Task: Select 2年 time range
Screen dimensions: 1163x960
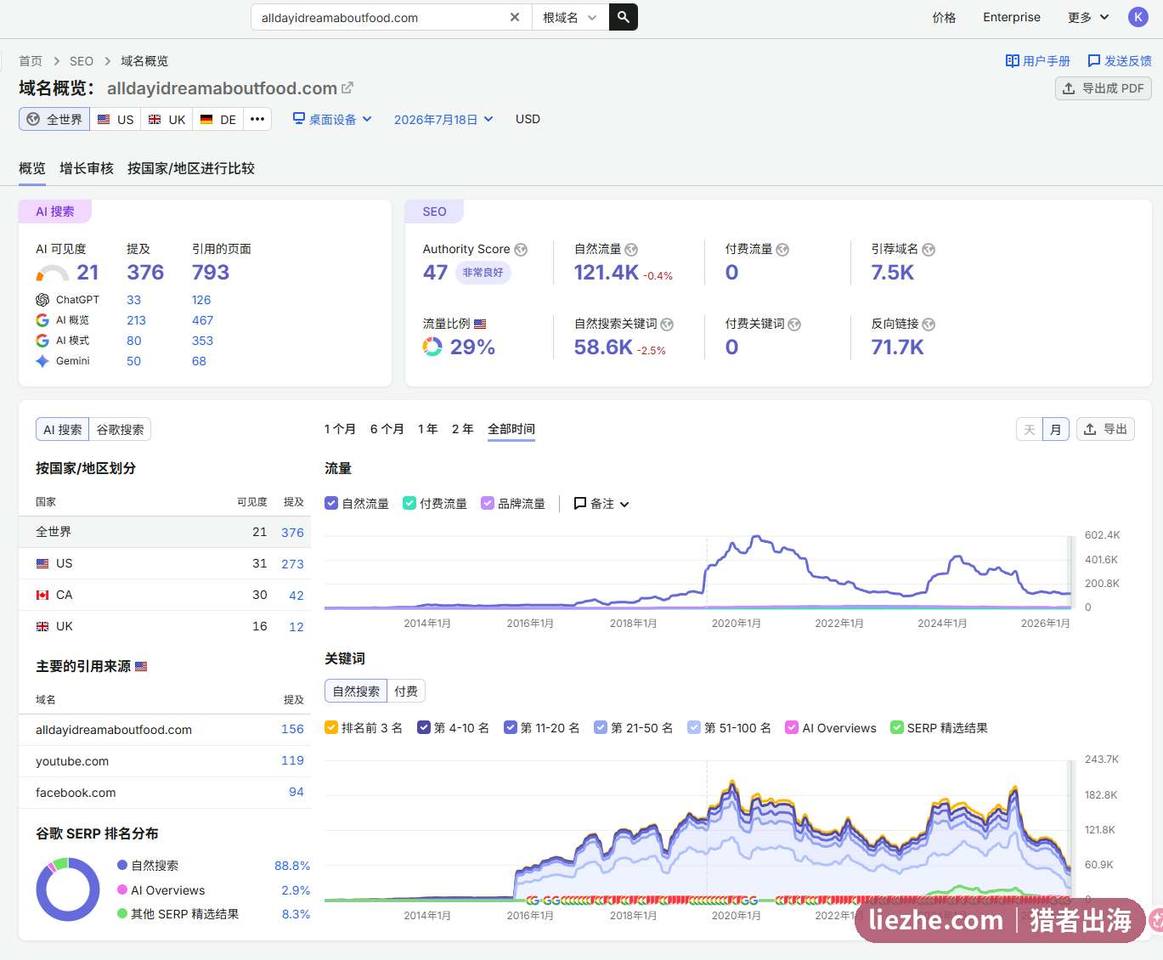Action: pos(462,429)
